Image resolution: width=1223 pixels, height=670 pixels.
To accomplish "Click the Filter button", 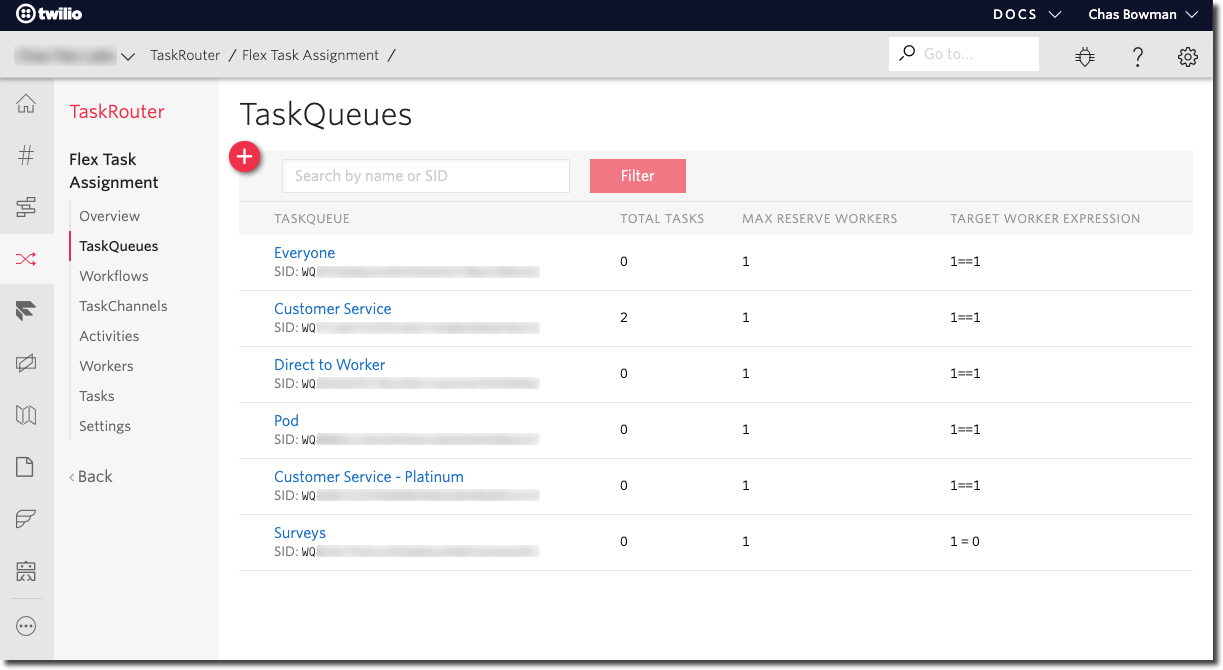I will click(638, 176).
